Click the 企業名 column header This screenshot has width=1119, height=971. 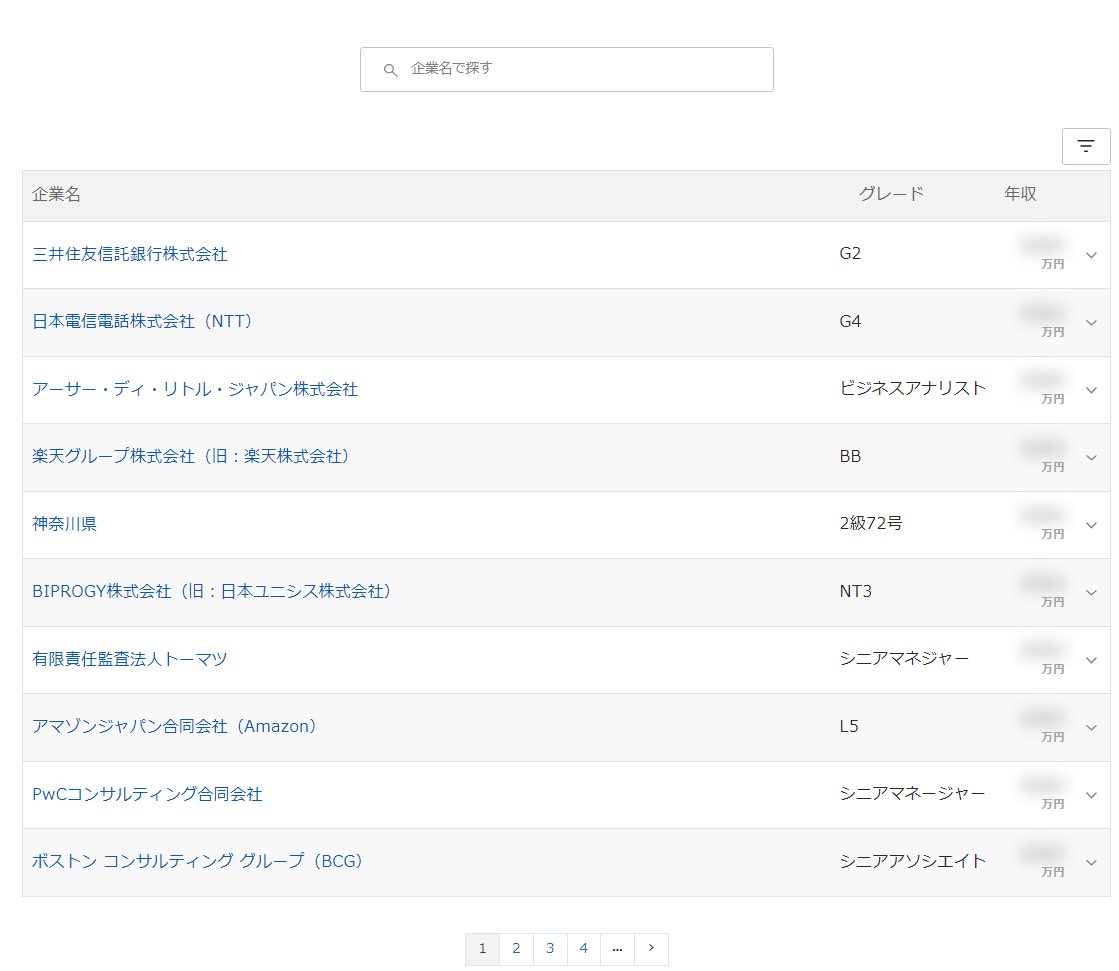pyautogui.click(x=56, y=194)
